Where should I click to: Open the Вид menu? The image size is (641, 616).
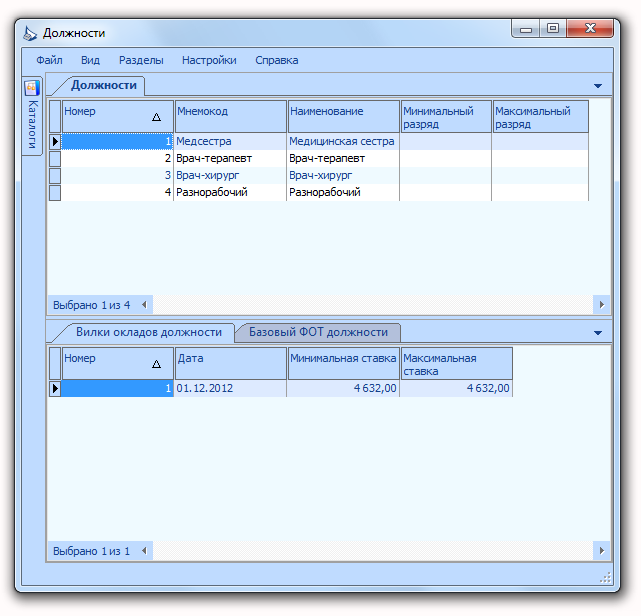pyautogui.click(x=90, y=60)
